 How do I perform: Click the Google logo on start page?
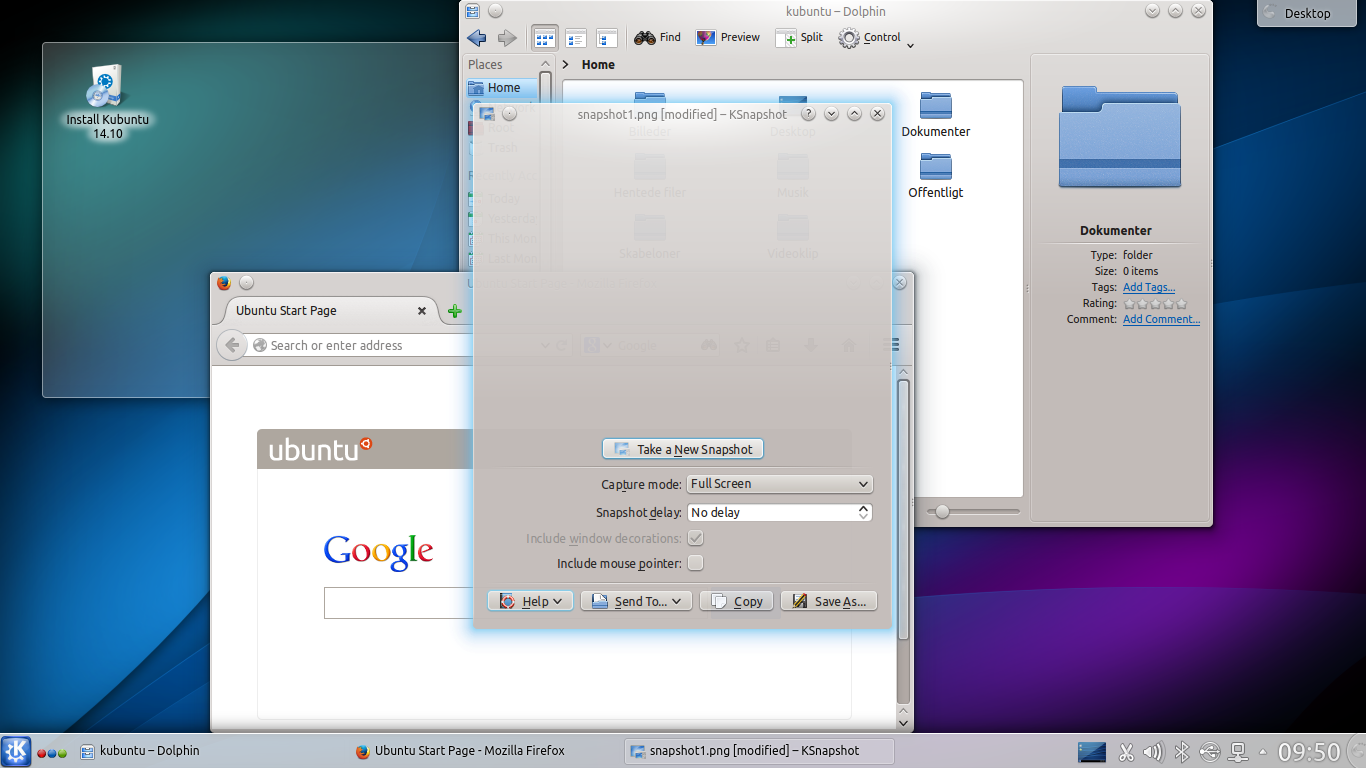point(378,551)
